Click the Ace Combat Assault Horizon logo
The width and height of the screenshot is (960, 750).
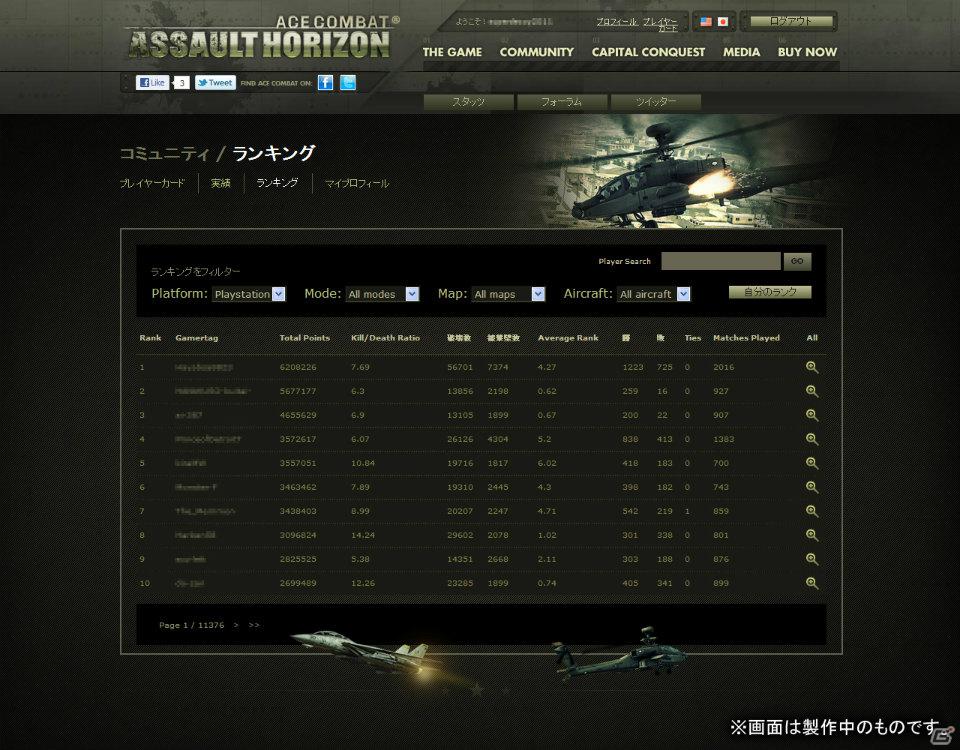263,38
